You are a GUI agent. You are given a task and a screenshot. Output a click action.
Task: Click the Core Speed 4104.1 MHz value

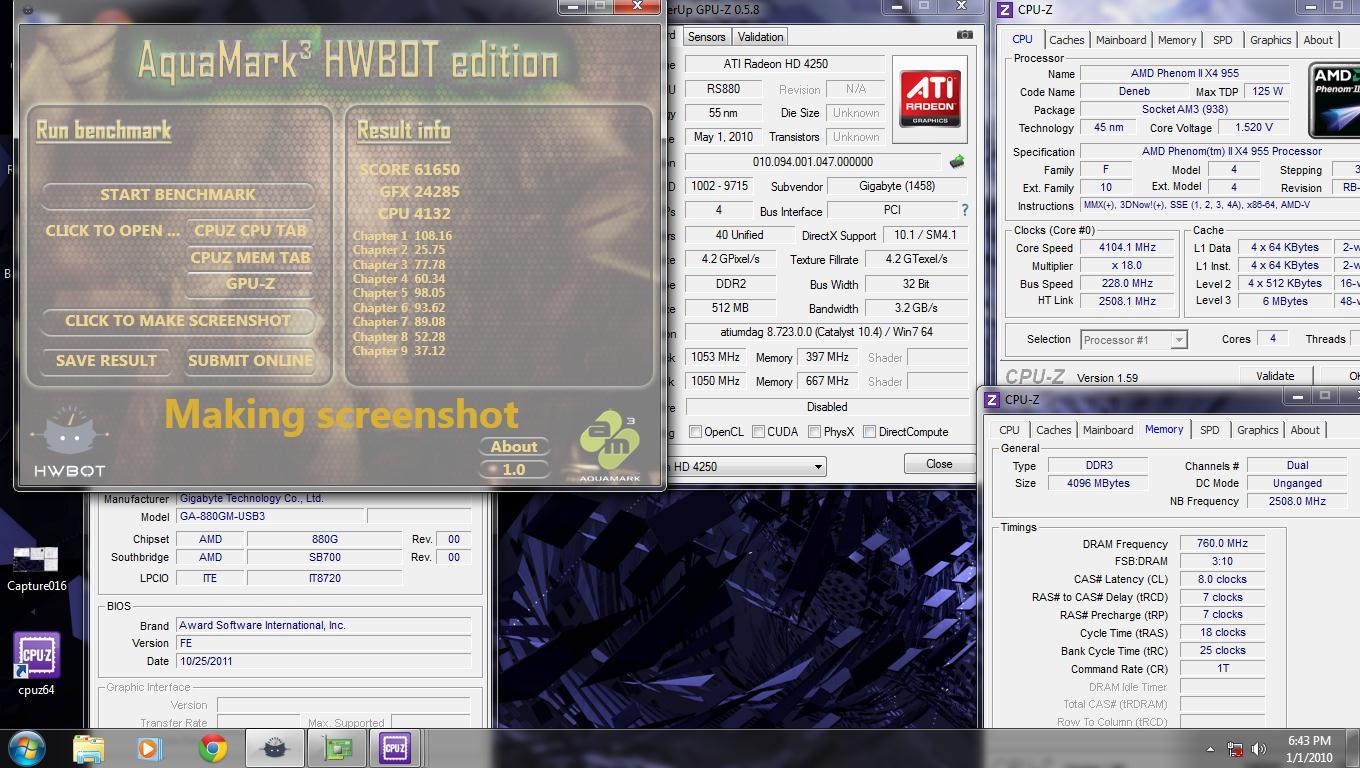(x=1127, y=248)
